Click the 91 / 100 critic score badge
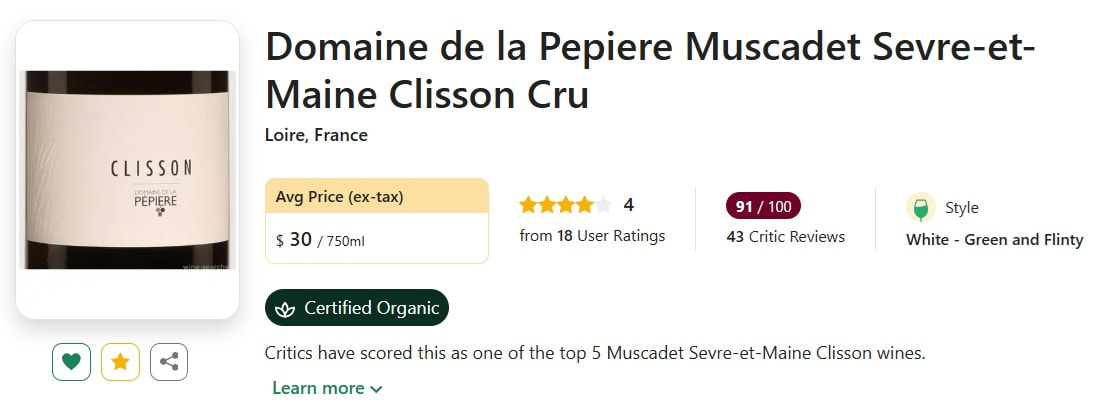 763,207
